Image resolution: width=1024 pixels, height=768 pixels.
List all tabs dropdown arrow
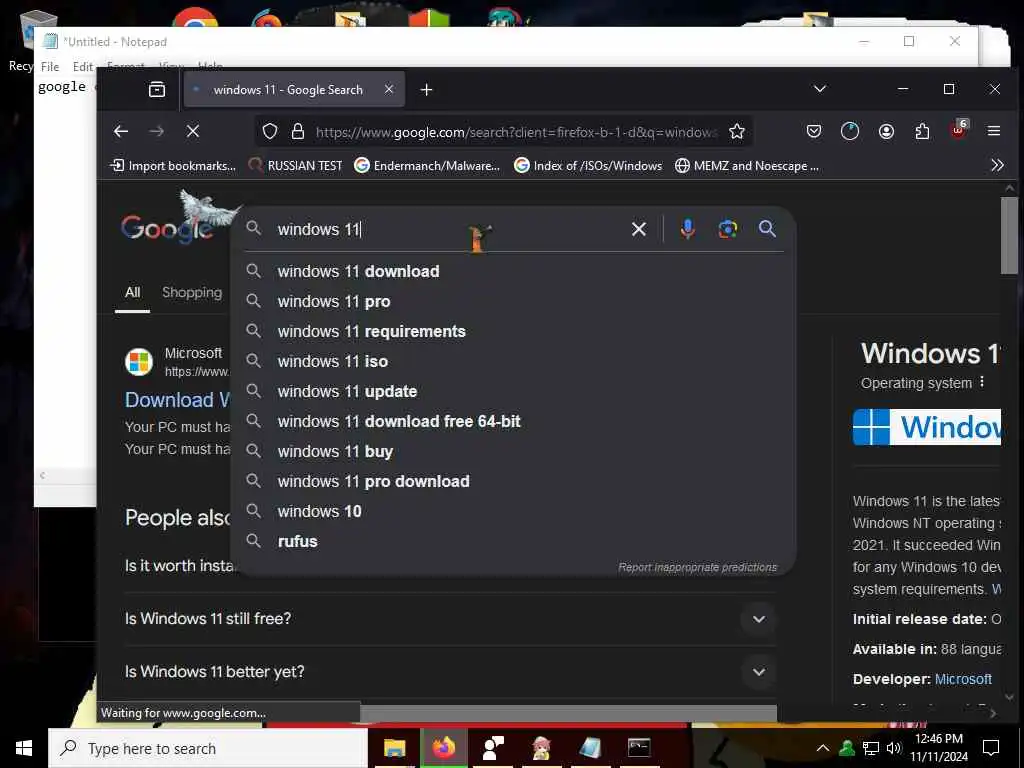click(820, 89)
